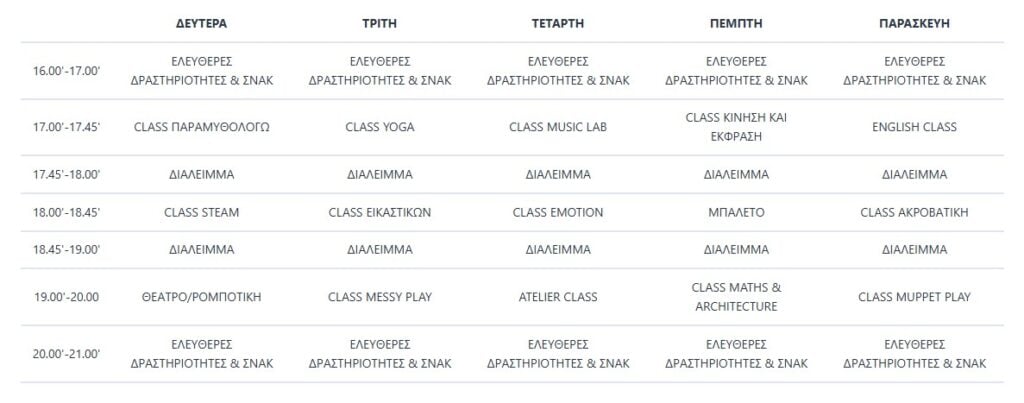Click the CLASS ΚΙΝΗΣΗ ΚΑΙ ΕΚΦΡΑΣΗ cell

[736, 127]
